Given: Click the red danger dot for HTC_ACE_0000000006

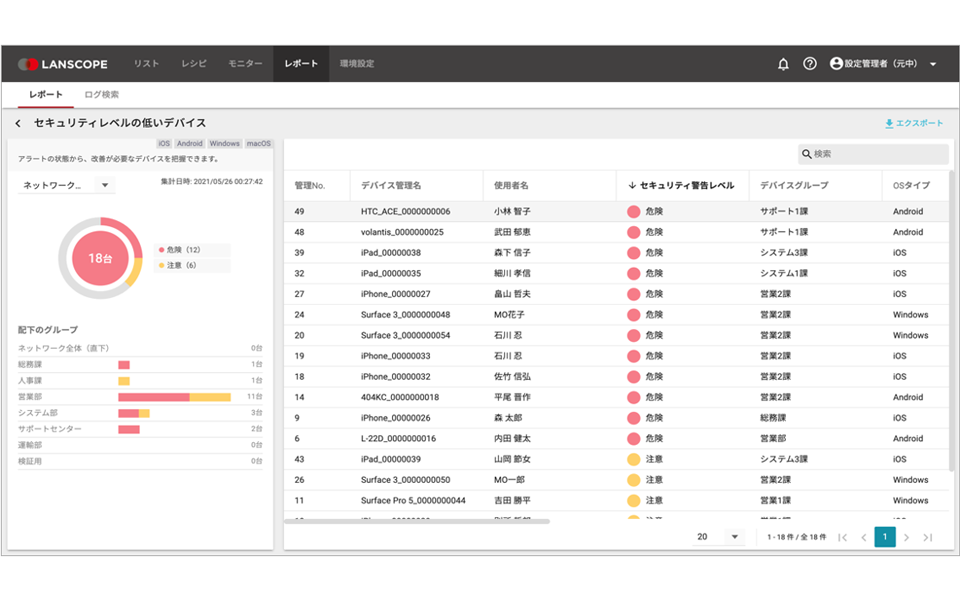Looking at the screenshot, I should pyautogui.click(x=634, y=212).
